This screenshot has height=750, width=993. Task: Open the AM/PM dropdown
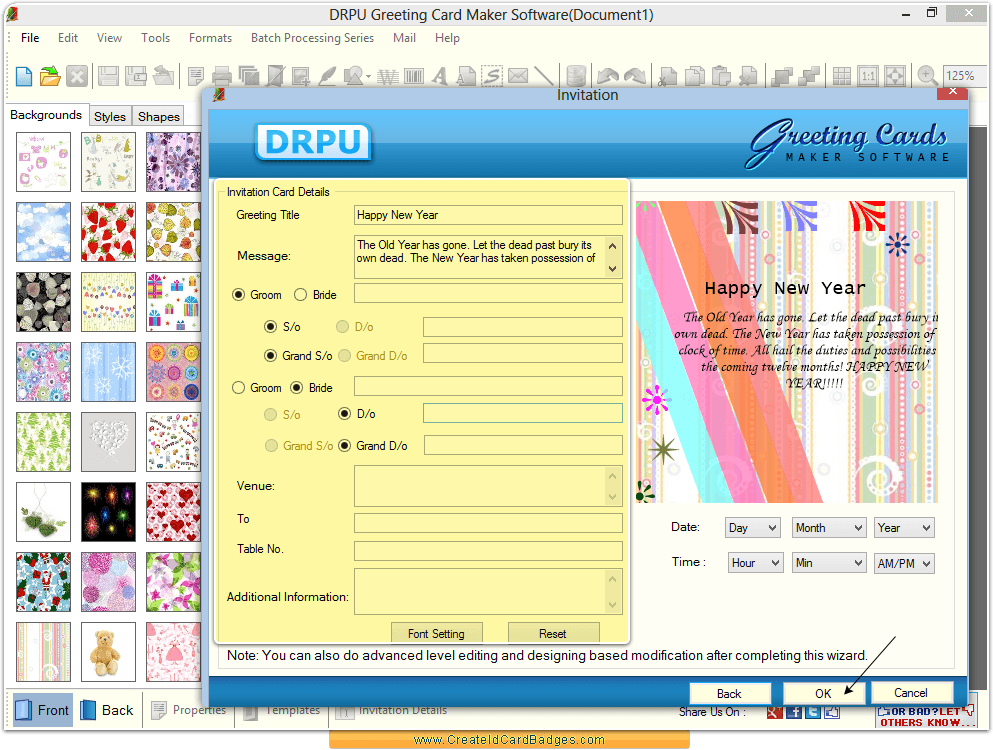904,563
